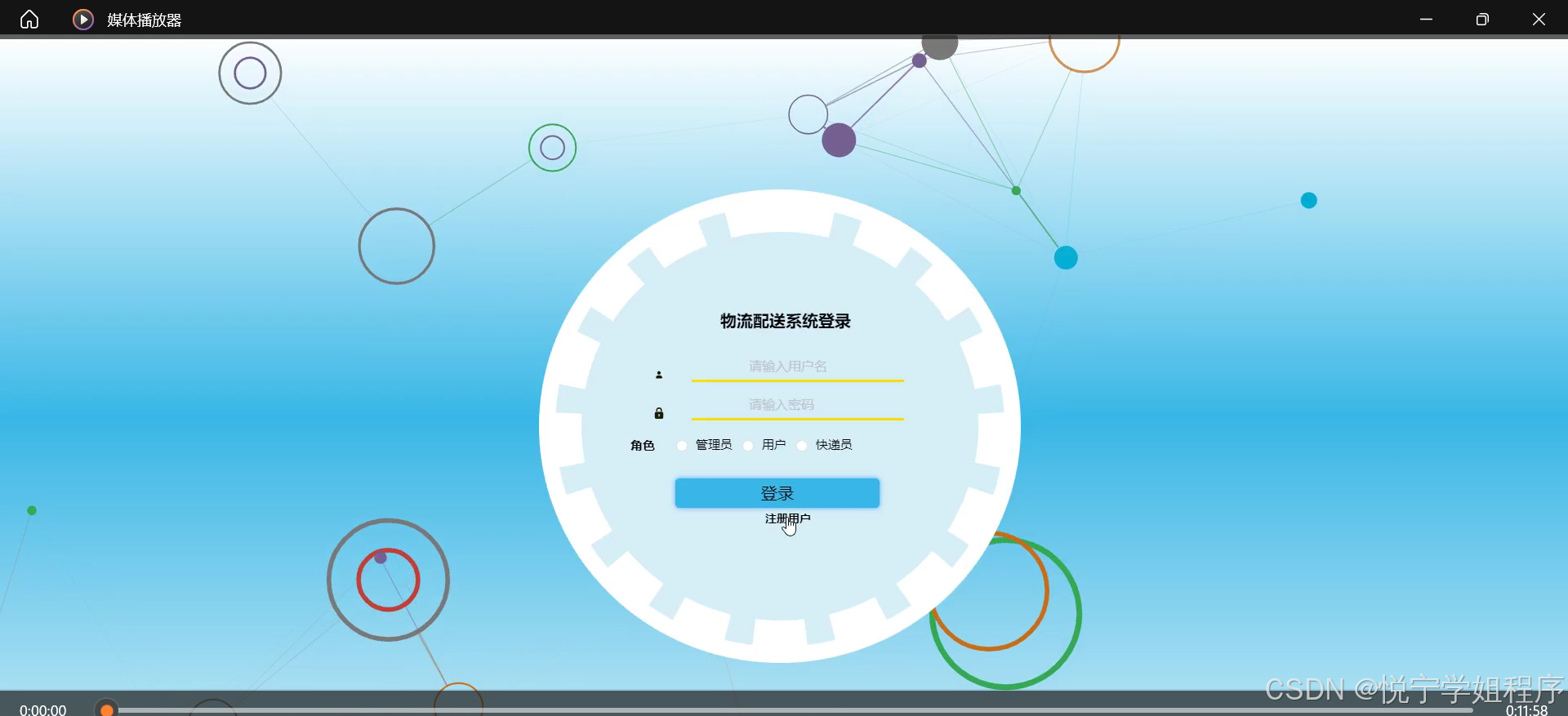This screenshot has height=716, width=1568.
Task: Restore down the media player window
Action: tap(1482, 19)
